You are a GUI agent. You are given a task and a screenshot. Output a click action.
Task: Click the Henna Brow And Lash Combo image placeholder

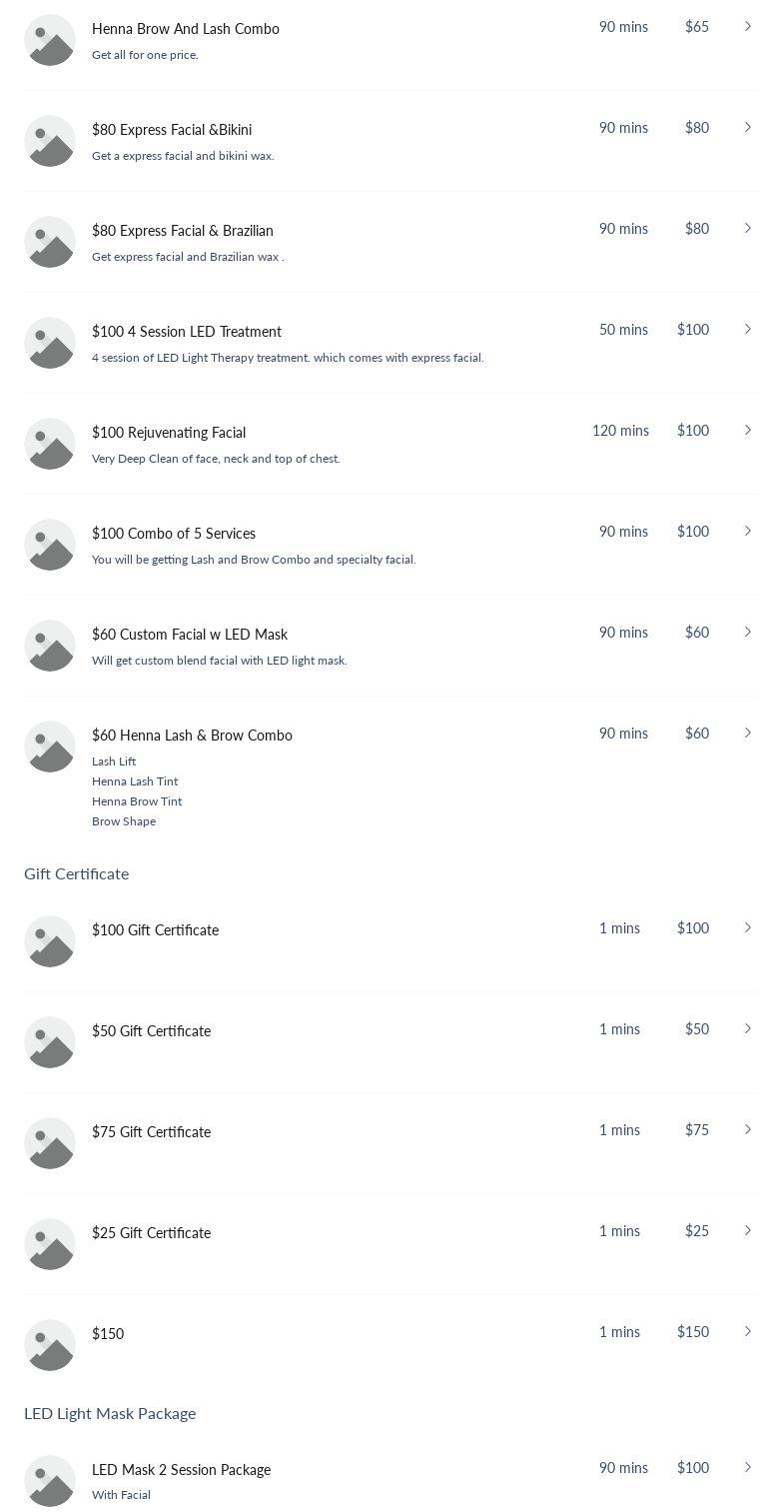point(50,40)
